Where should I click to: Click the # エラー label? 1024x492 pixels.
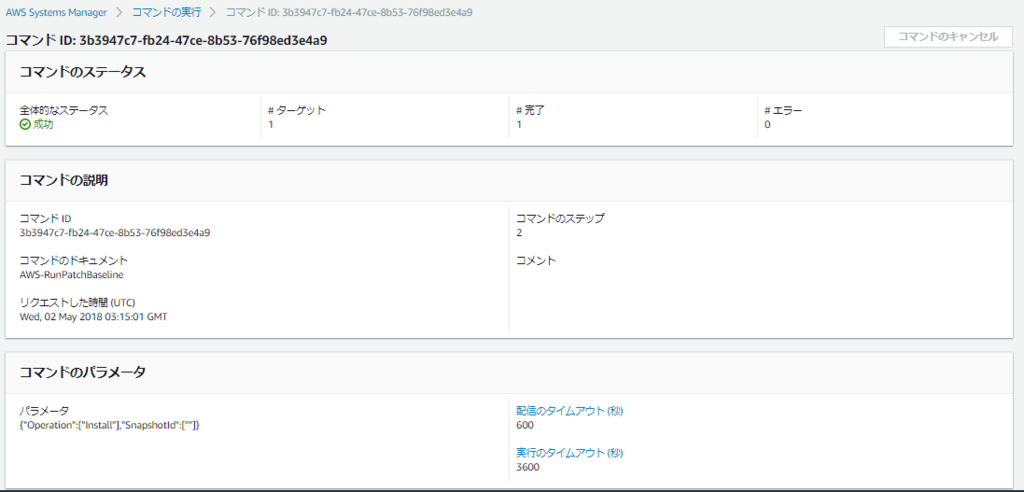tap(783, 110)
